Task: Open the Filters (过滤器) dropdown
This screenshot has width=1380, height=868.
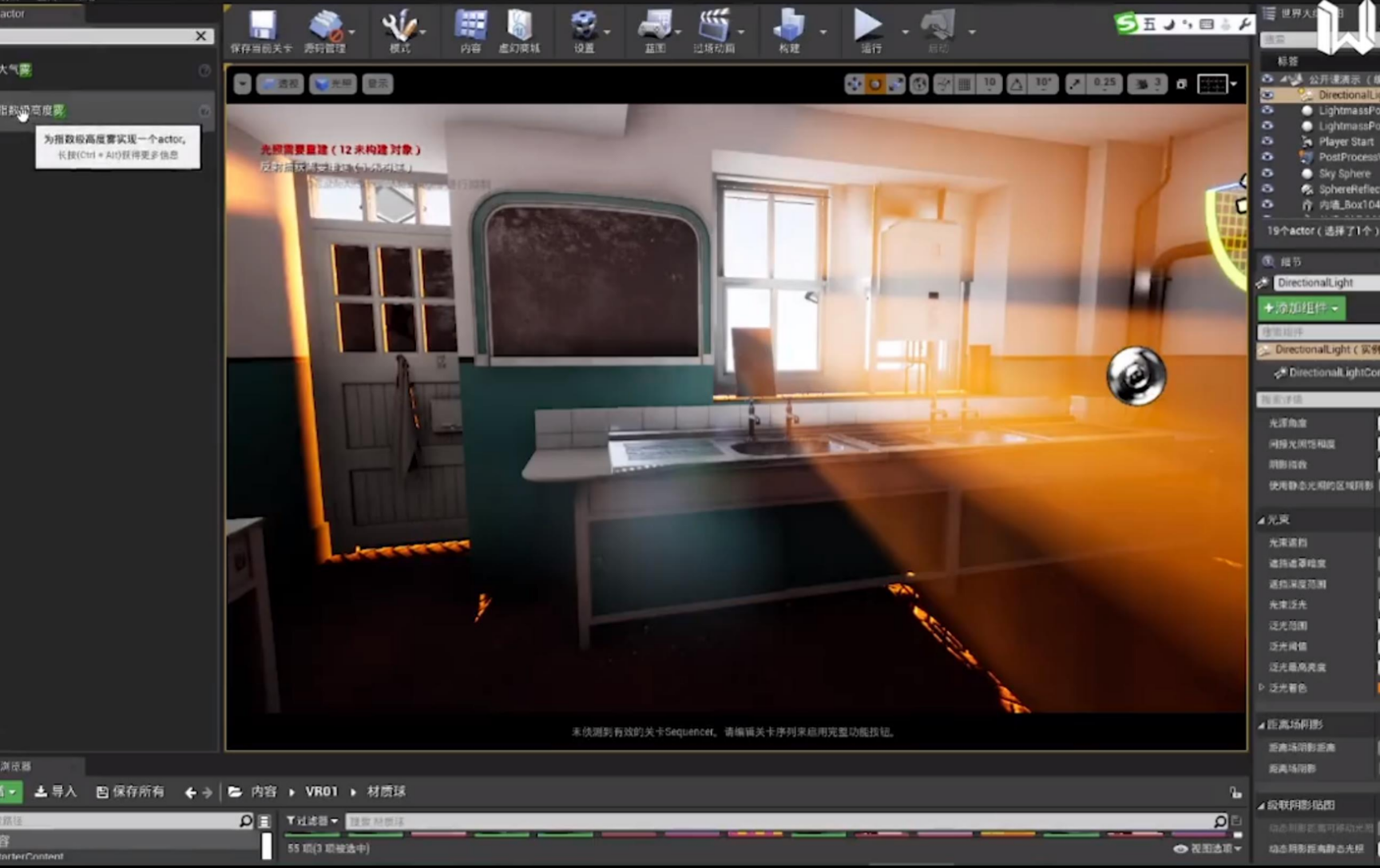Action: (x=312, y=821)
